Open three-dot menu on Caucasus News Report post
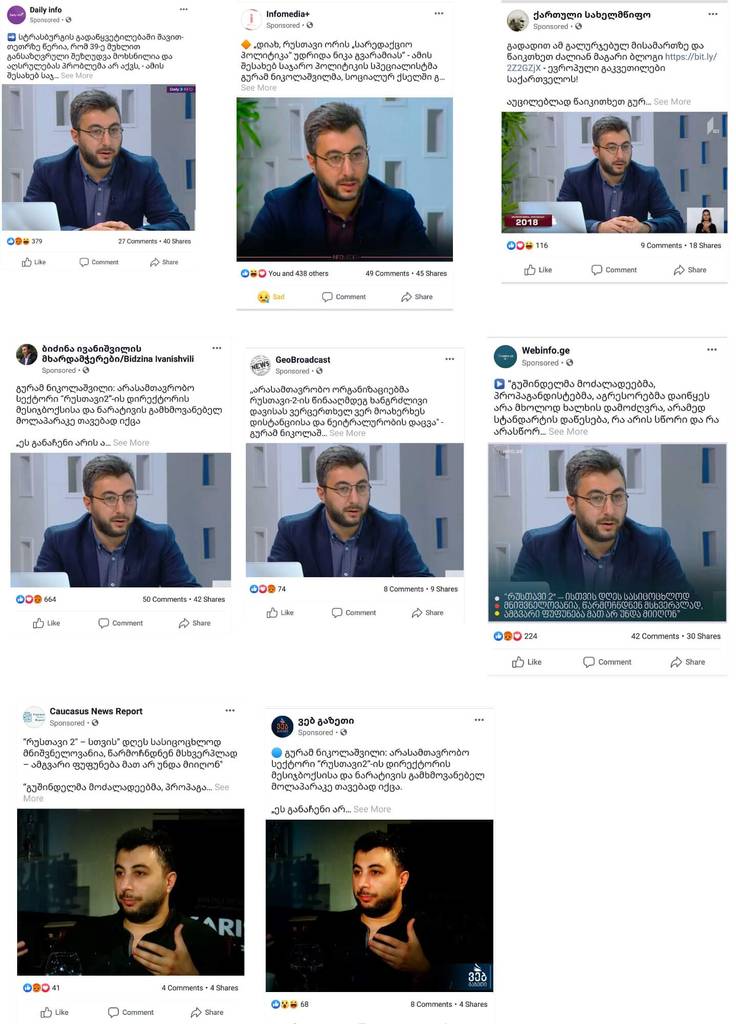736x1024 pixels. tap(230, 711)
